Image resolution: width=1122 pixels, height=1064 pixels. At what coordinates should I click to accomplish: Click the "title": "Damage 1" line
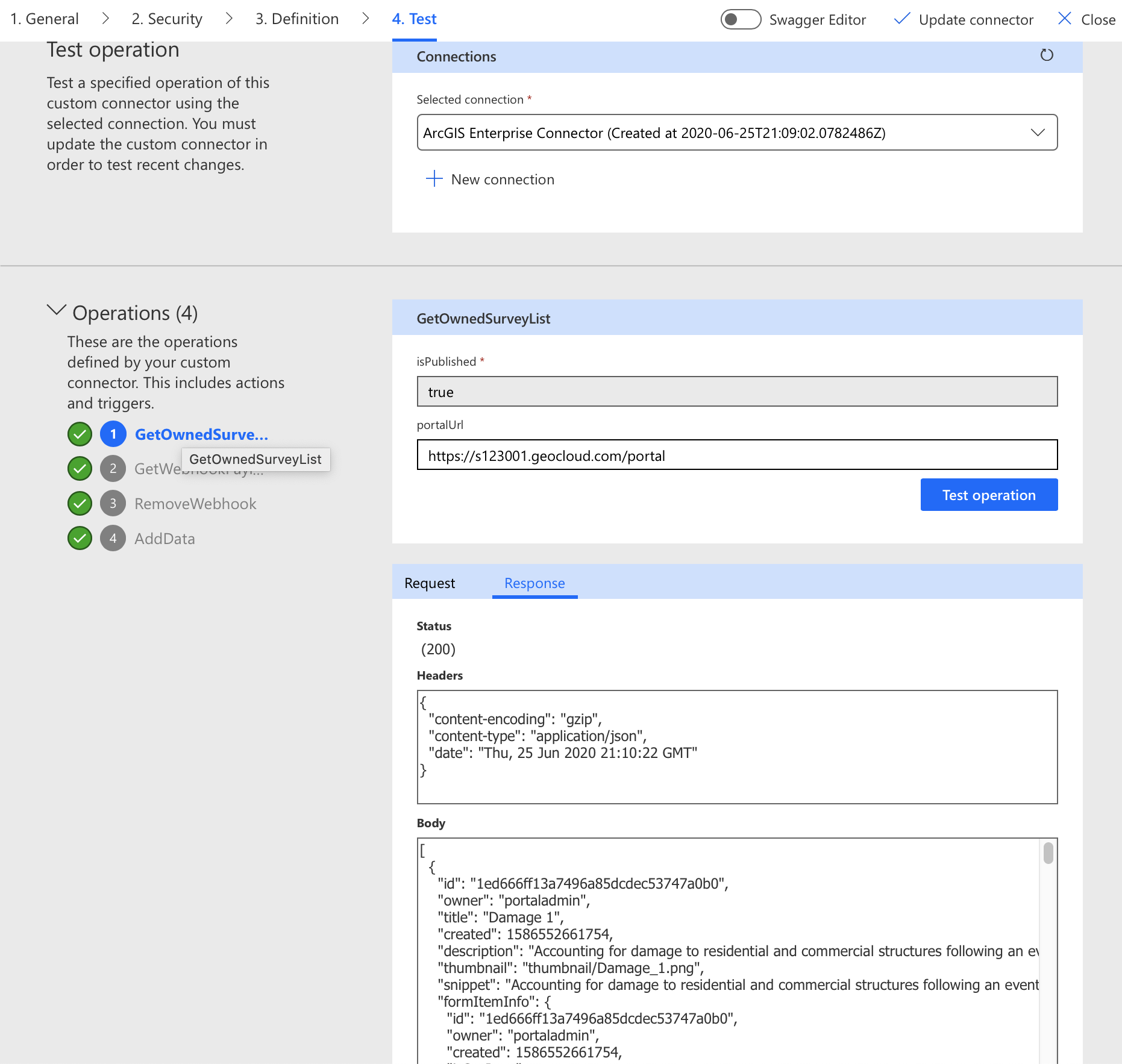500,917
